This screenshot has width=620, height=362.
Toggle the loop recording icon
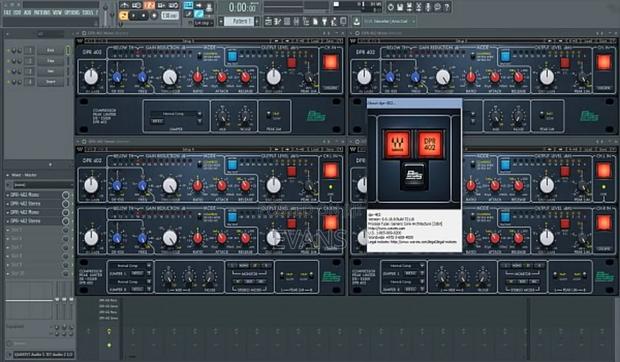point(174,6)
